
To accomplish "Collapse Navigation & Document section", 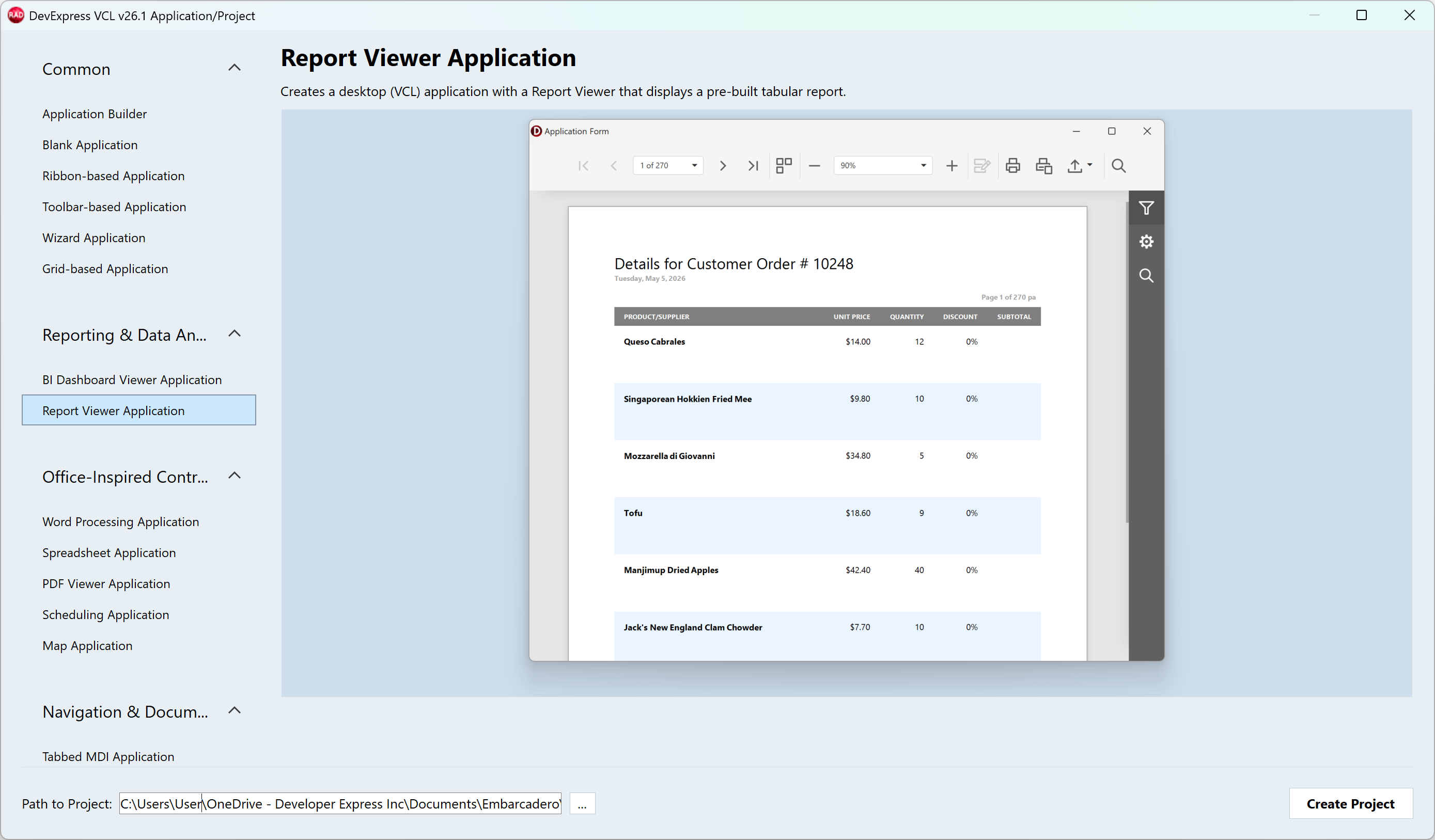I will 234,710.
